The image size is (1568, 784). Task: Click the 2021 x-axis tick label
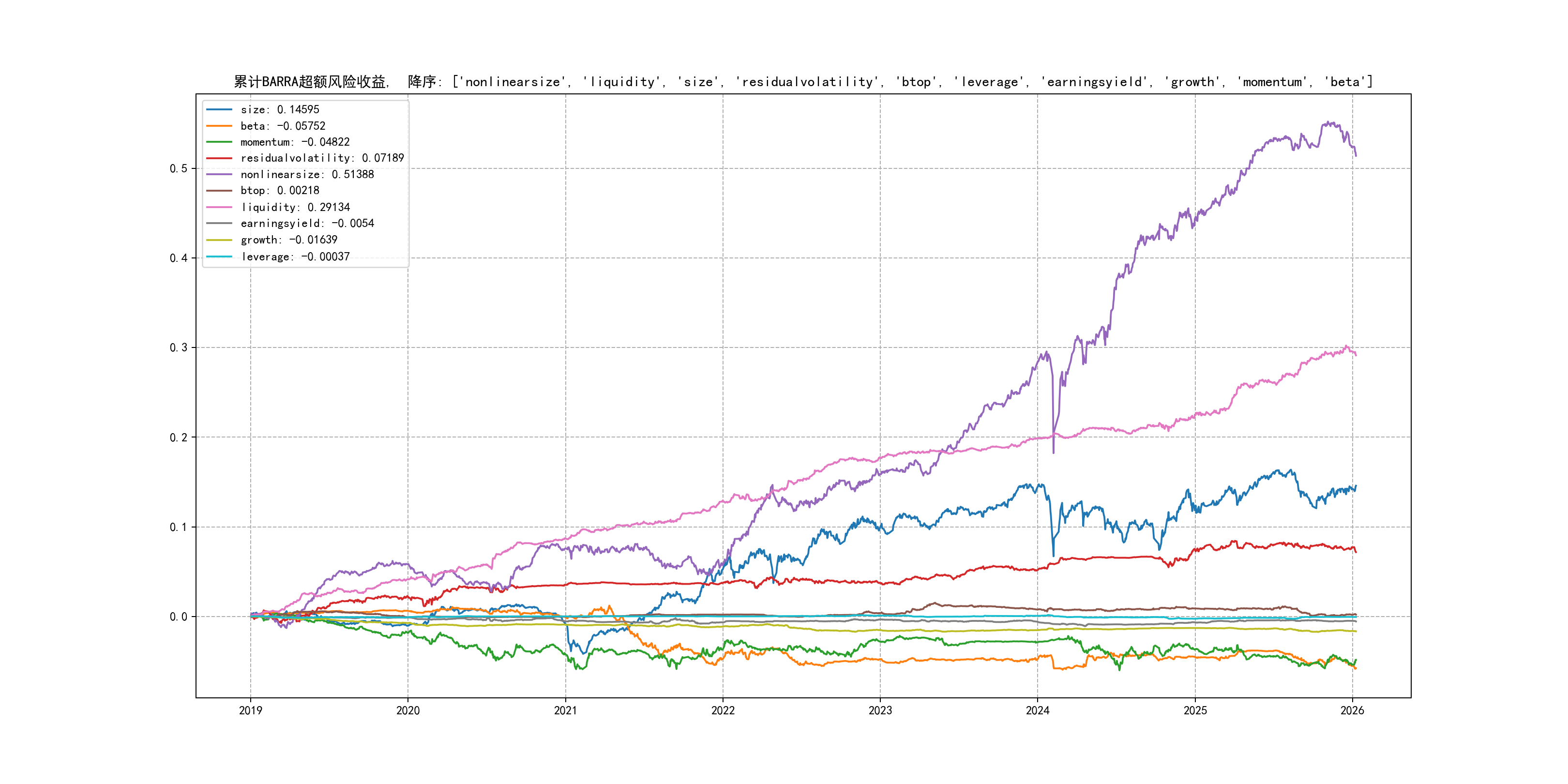565,710
